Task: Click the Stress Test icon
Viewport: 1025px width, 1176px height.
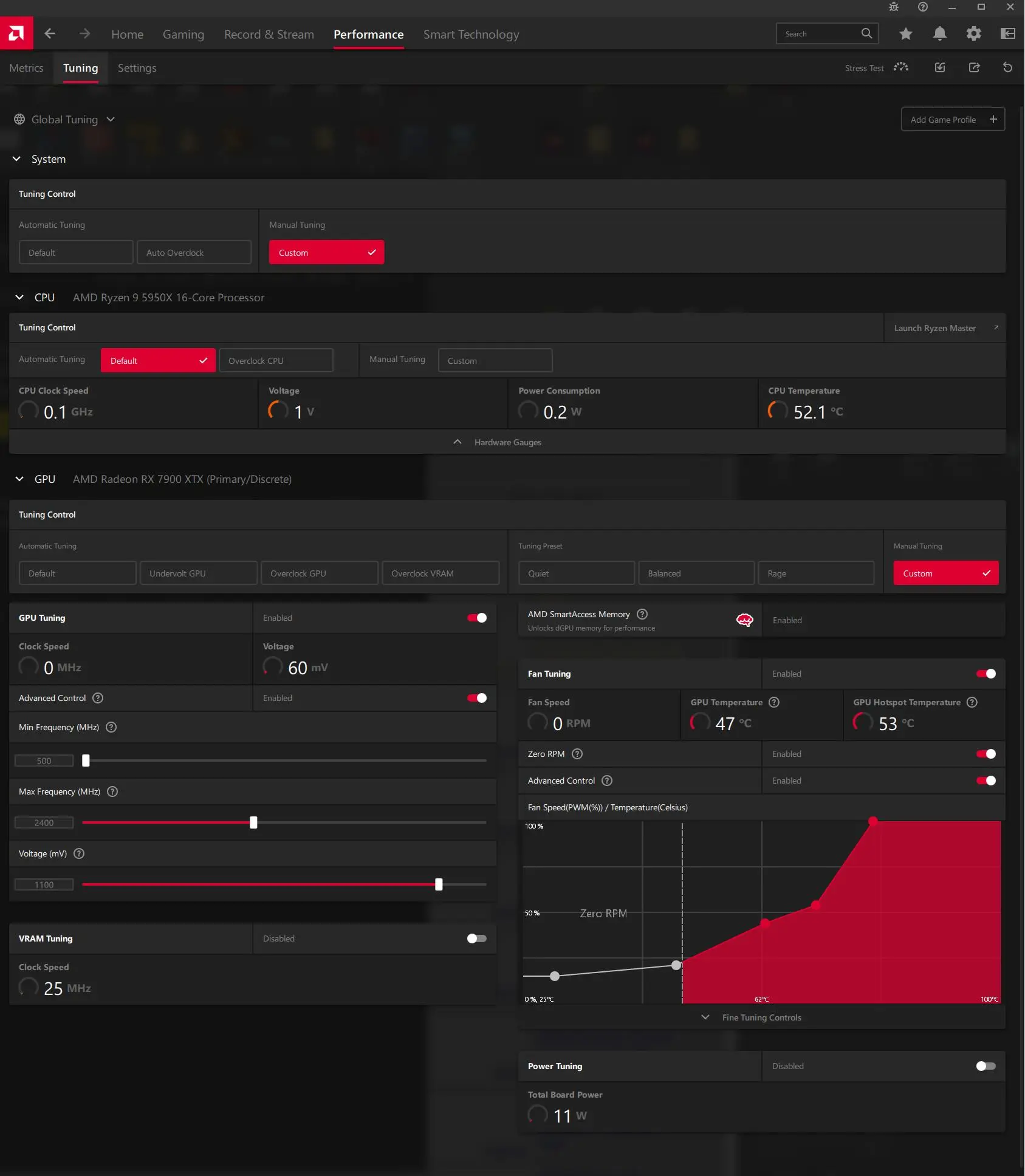Action: click(901, 67)
